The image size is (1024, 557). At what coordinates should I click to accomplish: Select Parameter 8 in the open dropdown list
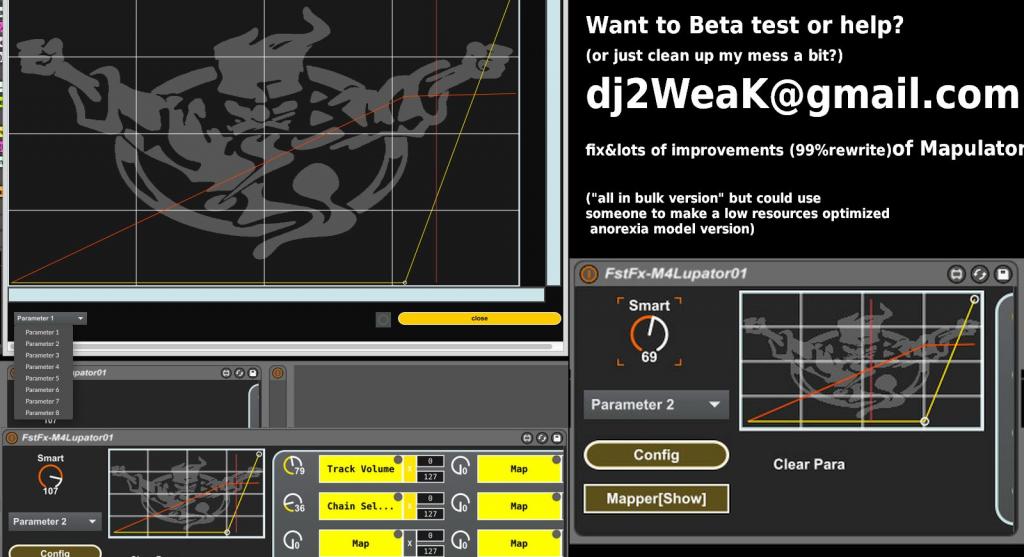(42, 413)
